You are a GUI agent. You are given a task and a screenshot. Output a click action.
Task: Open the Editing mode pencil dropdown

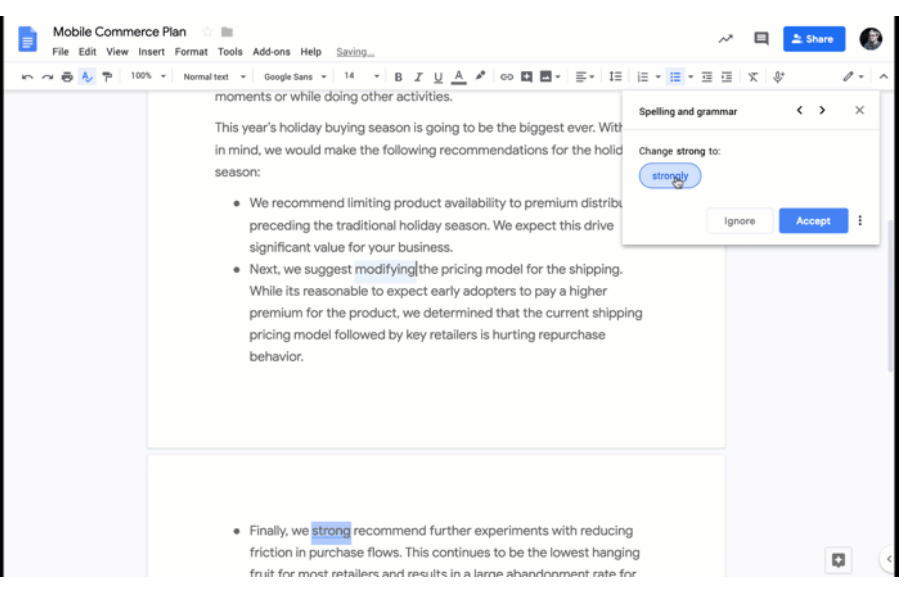pos(852,77)
